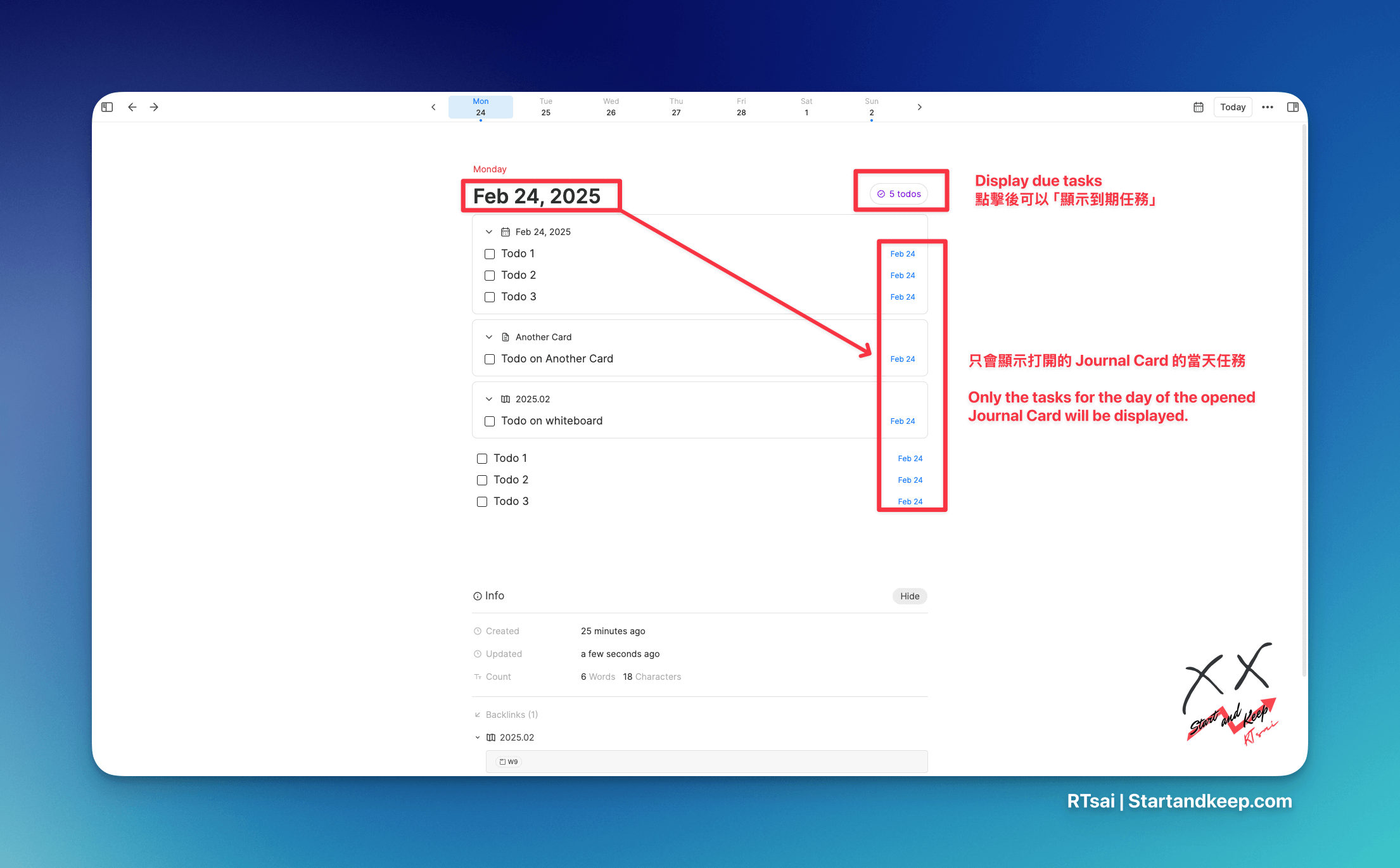This screenshot has height=868, width=1400.
Task: Toggle the right sidebar panel icon
Action: coord(1293,107)
